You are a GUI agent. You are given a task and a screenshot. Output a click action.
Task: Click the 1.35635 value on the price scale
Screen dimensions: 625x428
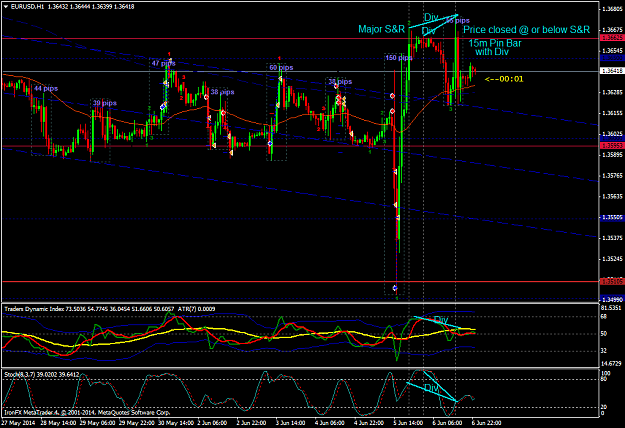click(613, 196)
